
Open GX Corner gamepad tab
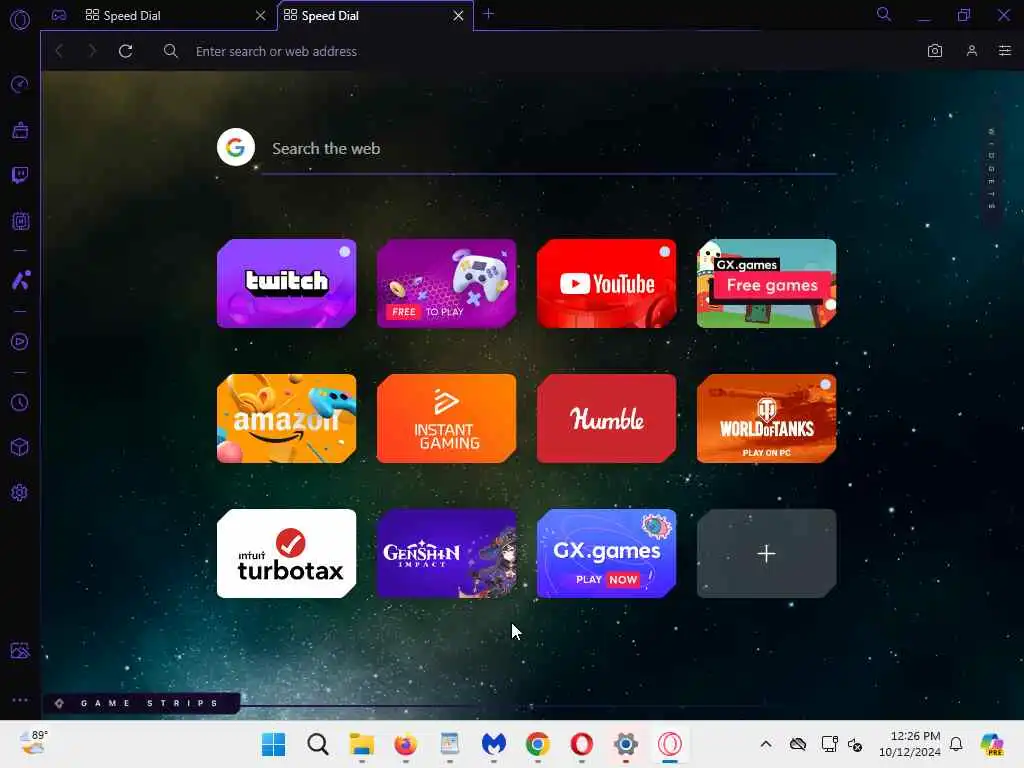coord(59,15)
